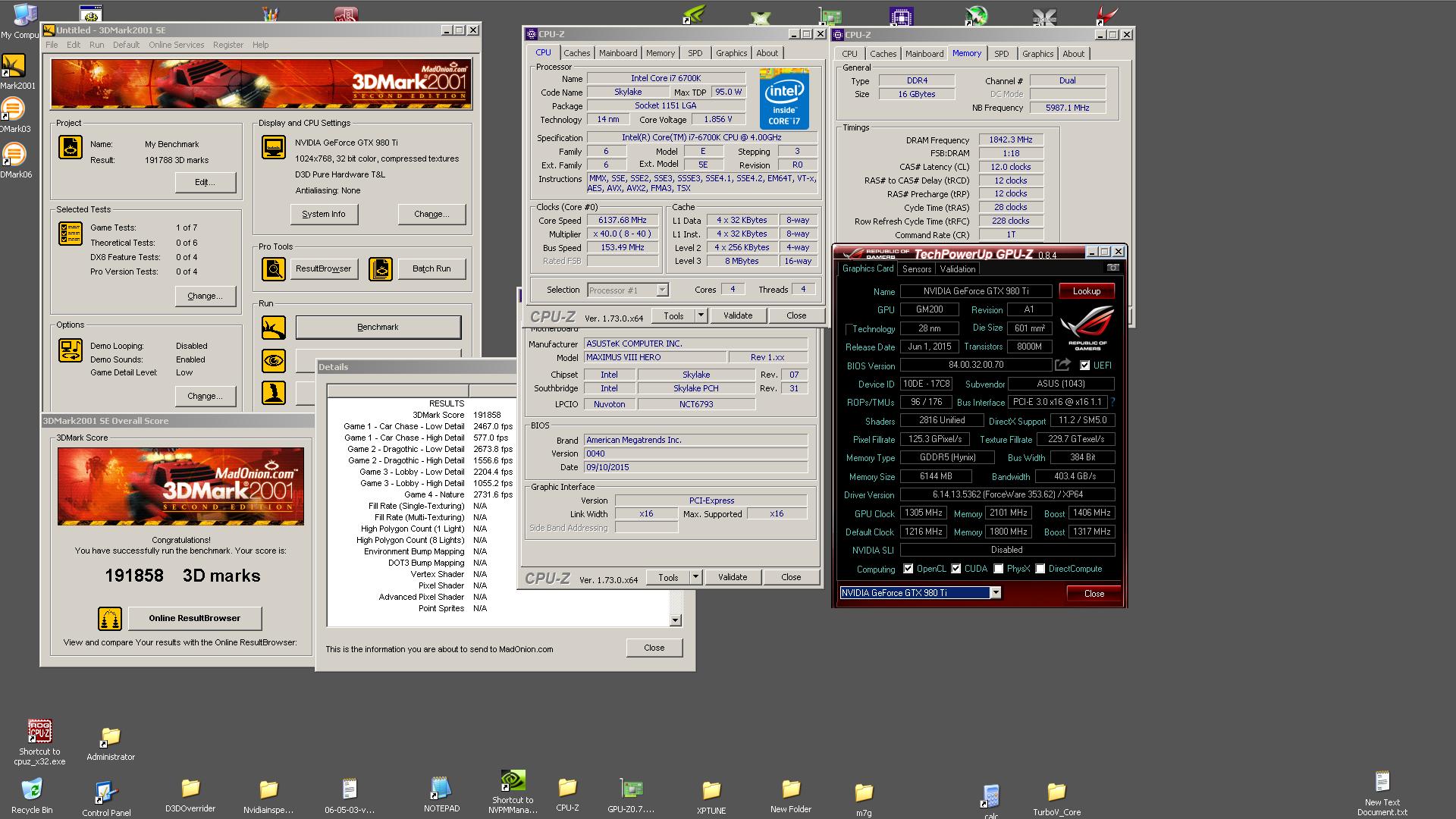Open the Administrator folder shortcut
The width and height of the screenshot is (1456, 819).
tap(110, 737)
